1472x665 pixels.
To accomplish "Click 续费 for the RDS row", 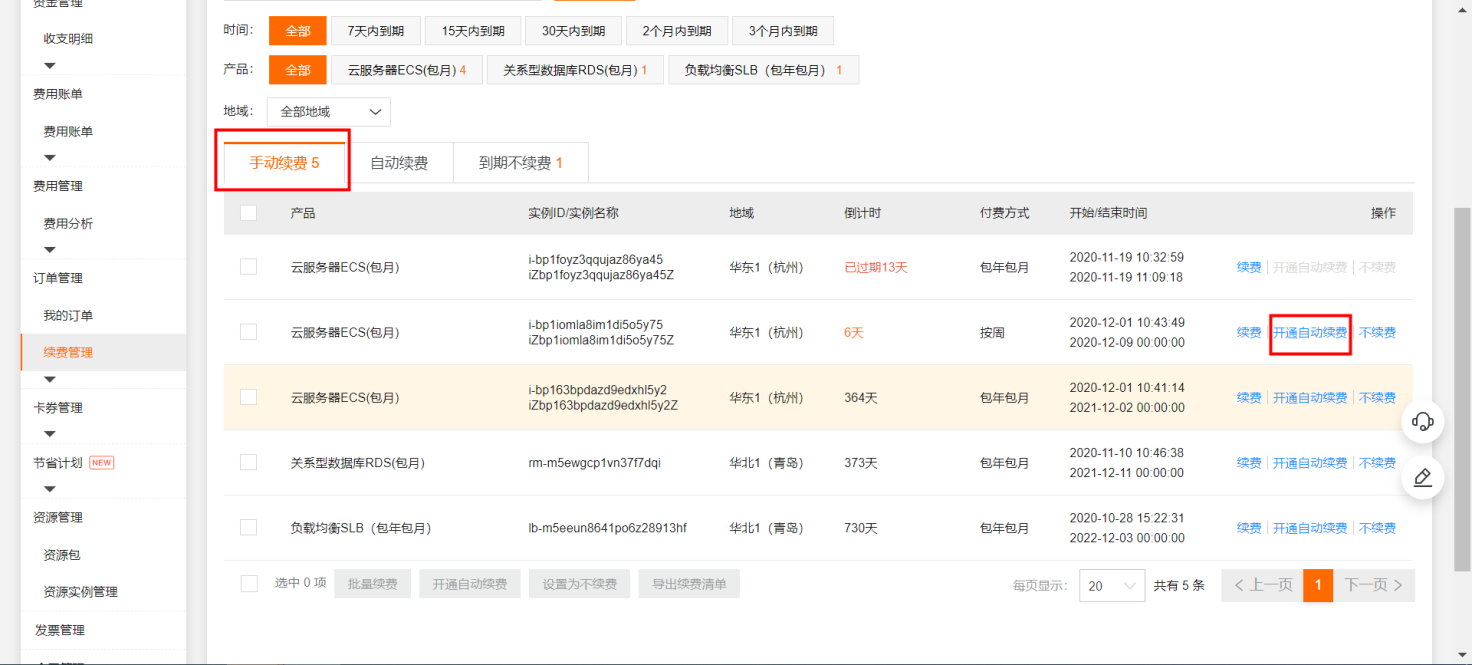I will point(1249,462).
